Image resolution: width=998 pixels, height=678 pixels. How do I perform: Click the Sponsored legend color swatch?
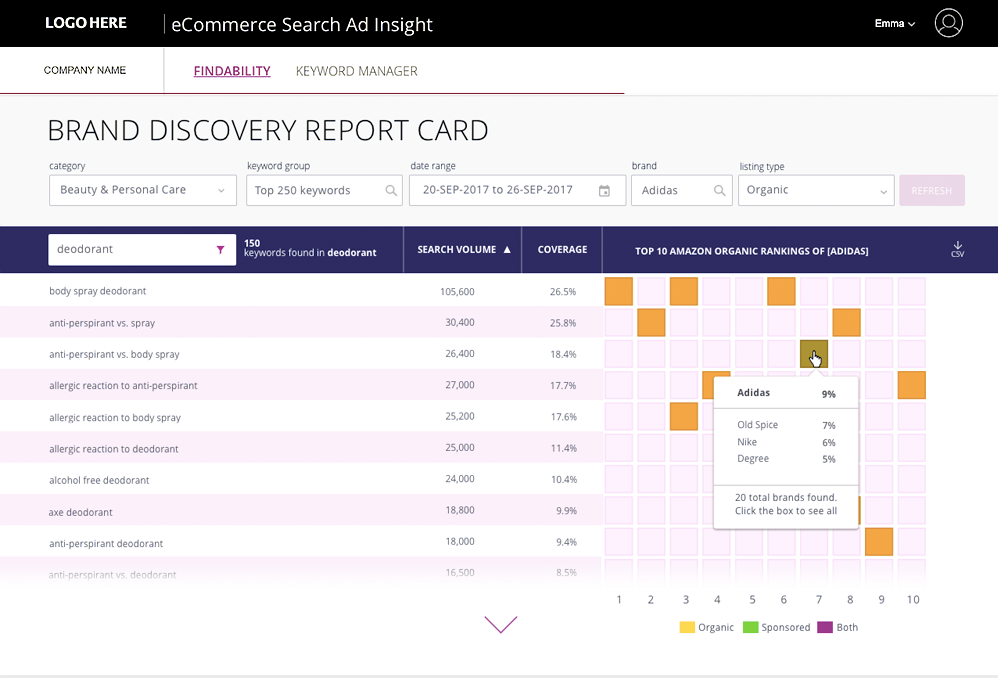coord(750,627)
